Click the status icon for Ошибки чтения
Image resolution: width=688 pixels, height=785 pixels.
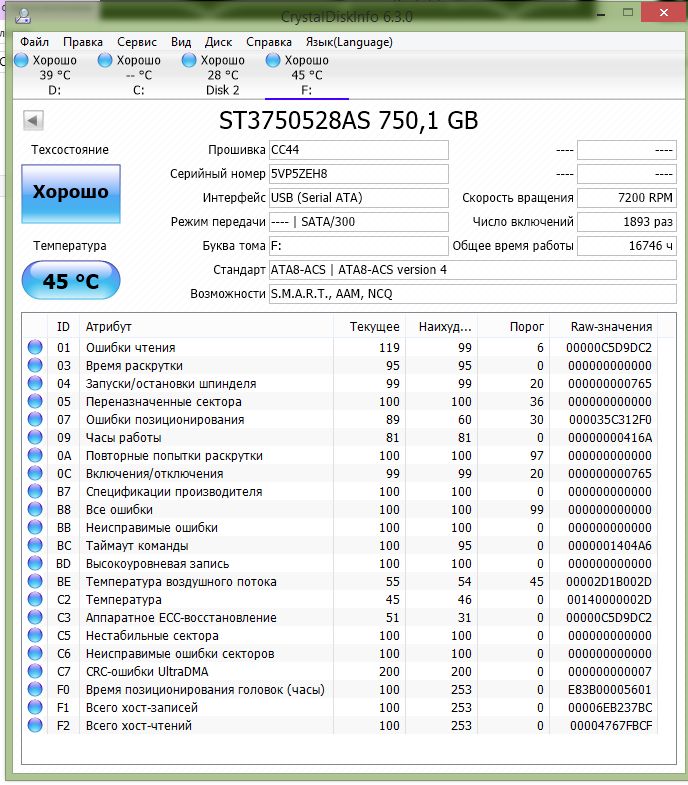click(x=35, y=347)
